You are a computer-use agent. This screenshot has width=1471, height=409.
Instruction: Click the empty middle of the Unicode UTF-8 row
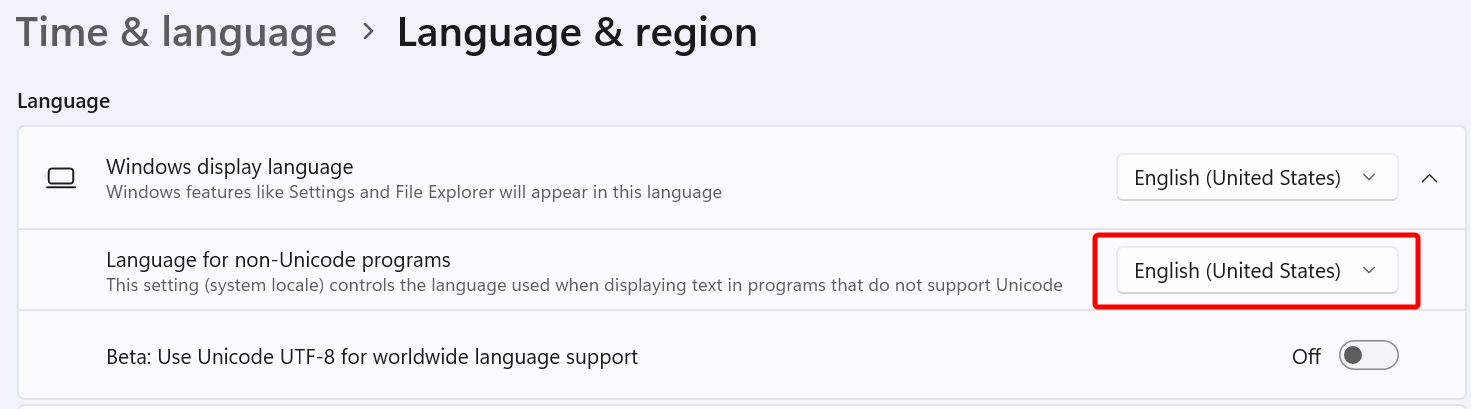tap(950, 356)
